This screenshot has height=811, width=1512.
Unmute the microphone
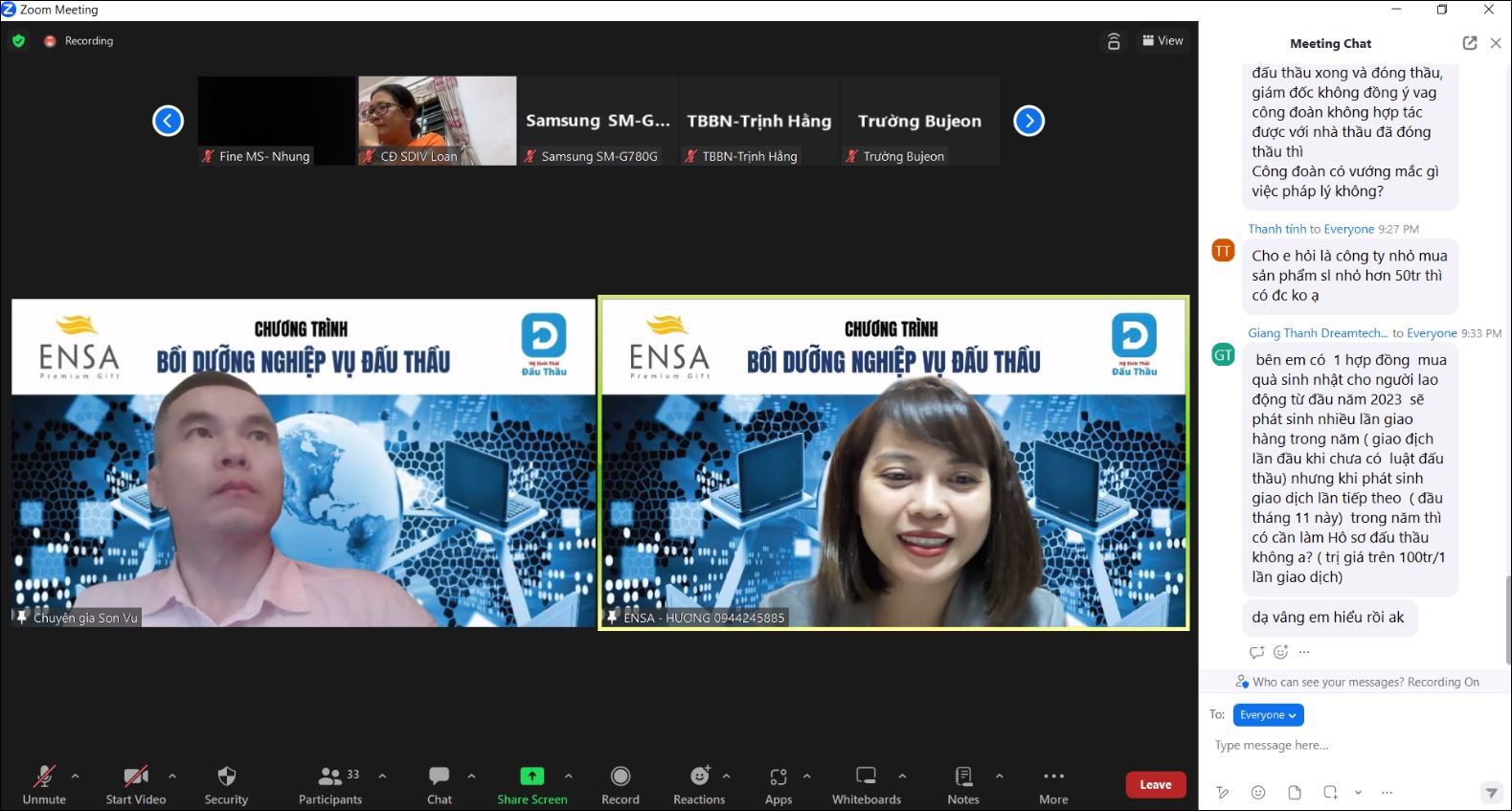[44, 785]
